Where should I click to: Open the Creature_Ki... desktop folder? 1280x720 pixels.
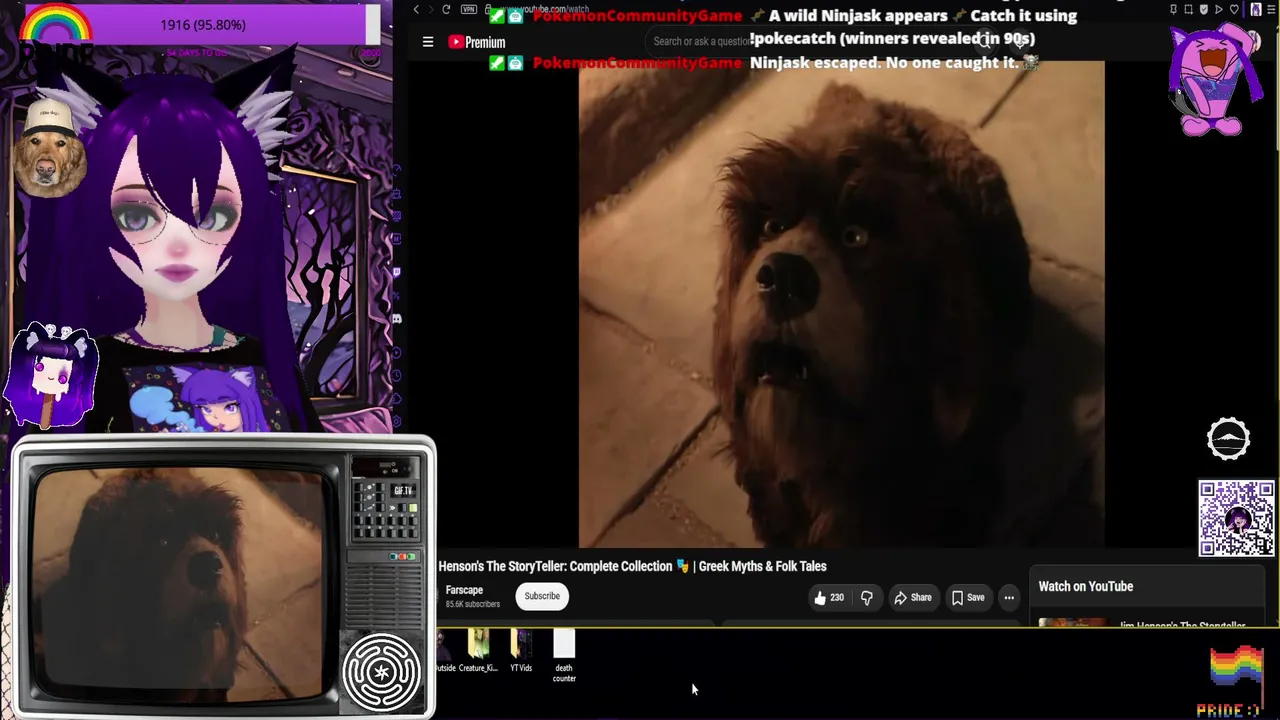(x=478, y=651)
